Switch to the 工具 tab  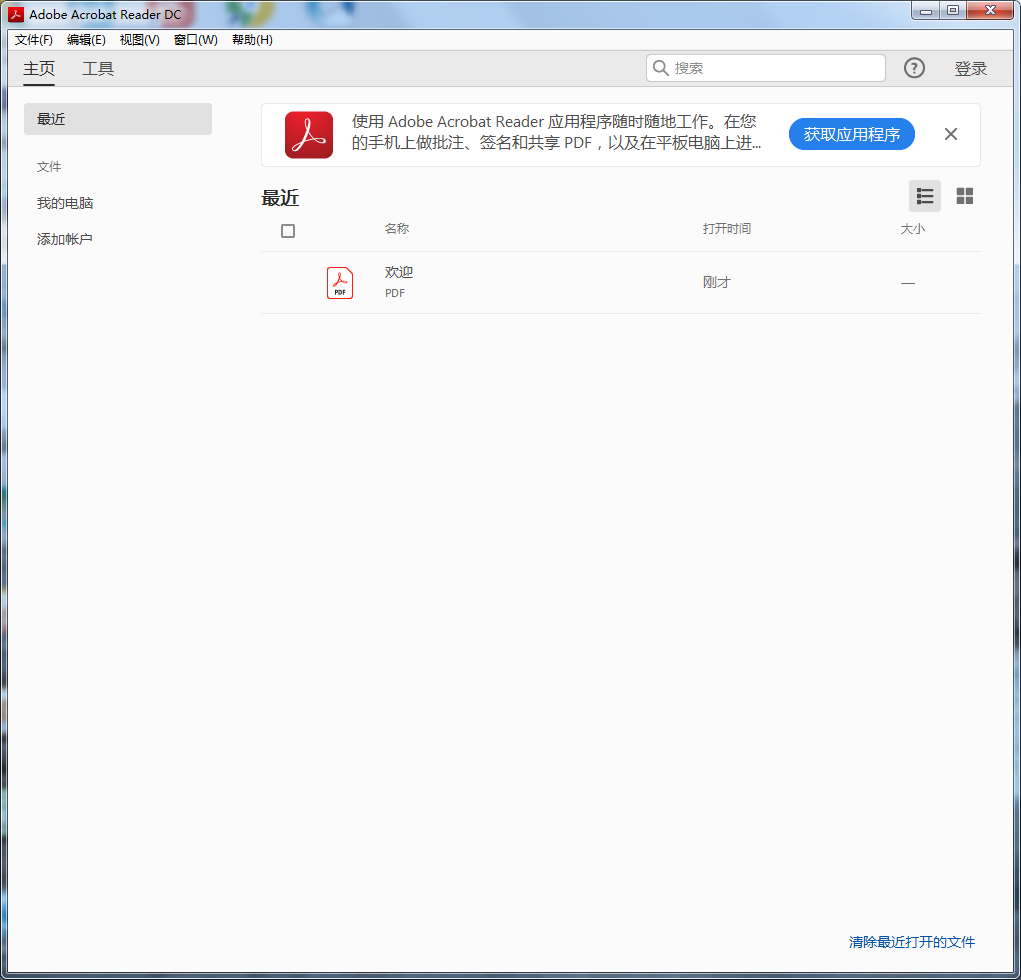(x=98, y=69)
